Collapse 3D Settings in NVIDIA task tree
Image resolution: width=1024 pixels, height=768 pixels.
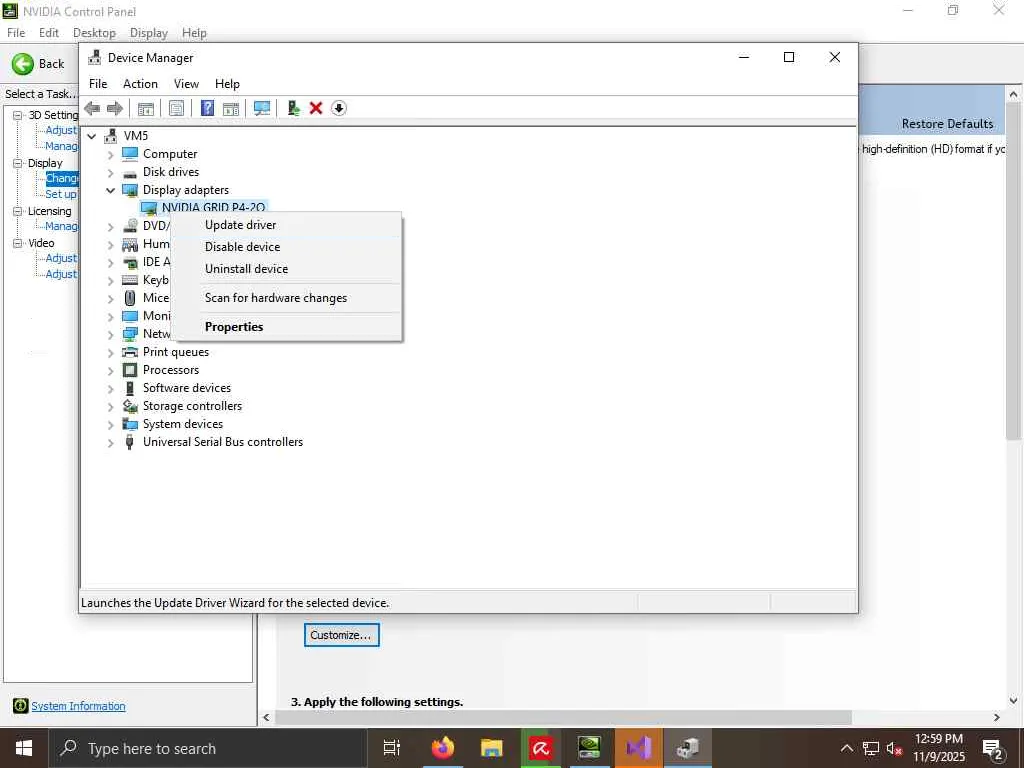[x=18, y=115]
